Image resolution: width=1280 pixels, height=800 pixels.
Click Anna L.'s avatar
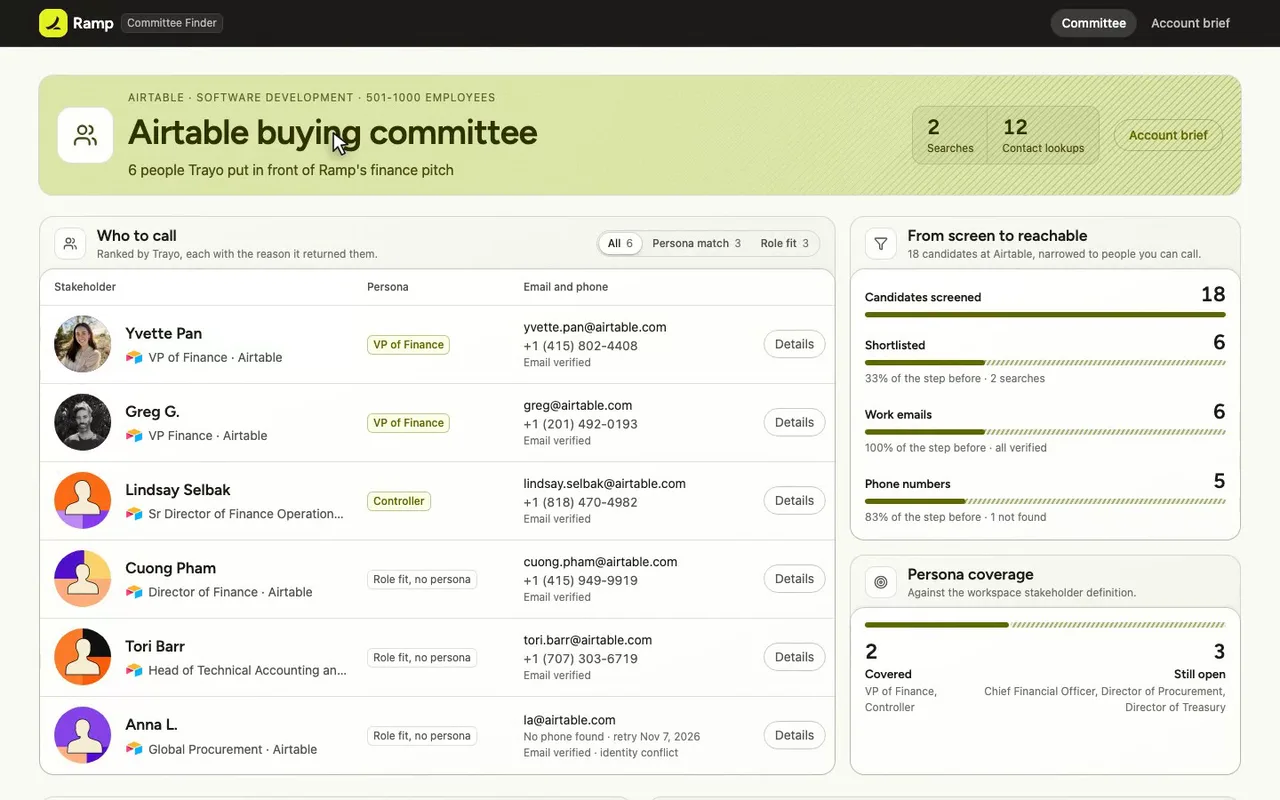[82, 735]
